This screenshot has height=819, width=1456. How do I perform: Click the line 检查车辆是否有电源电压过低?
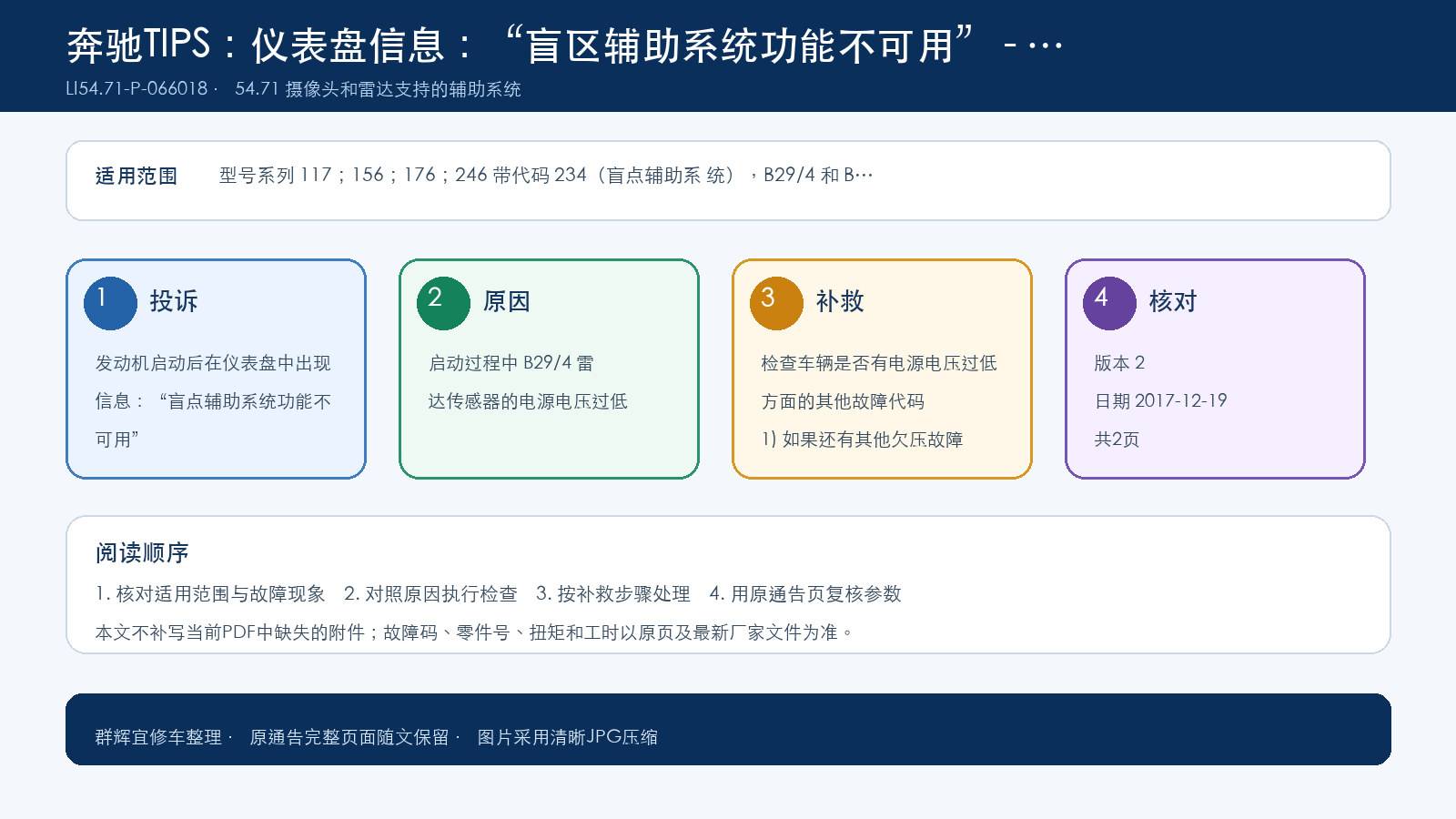879,363
